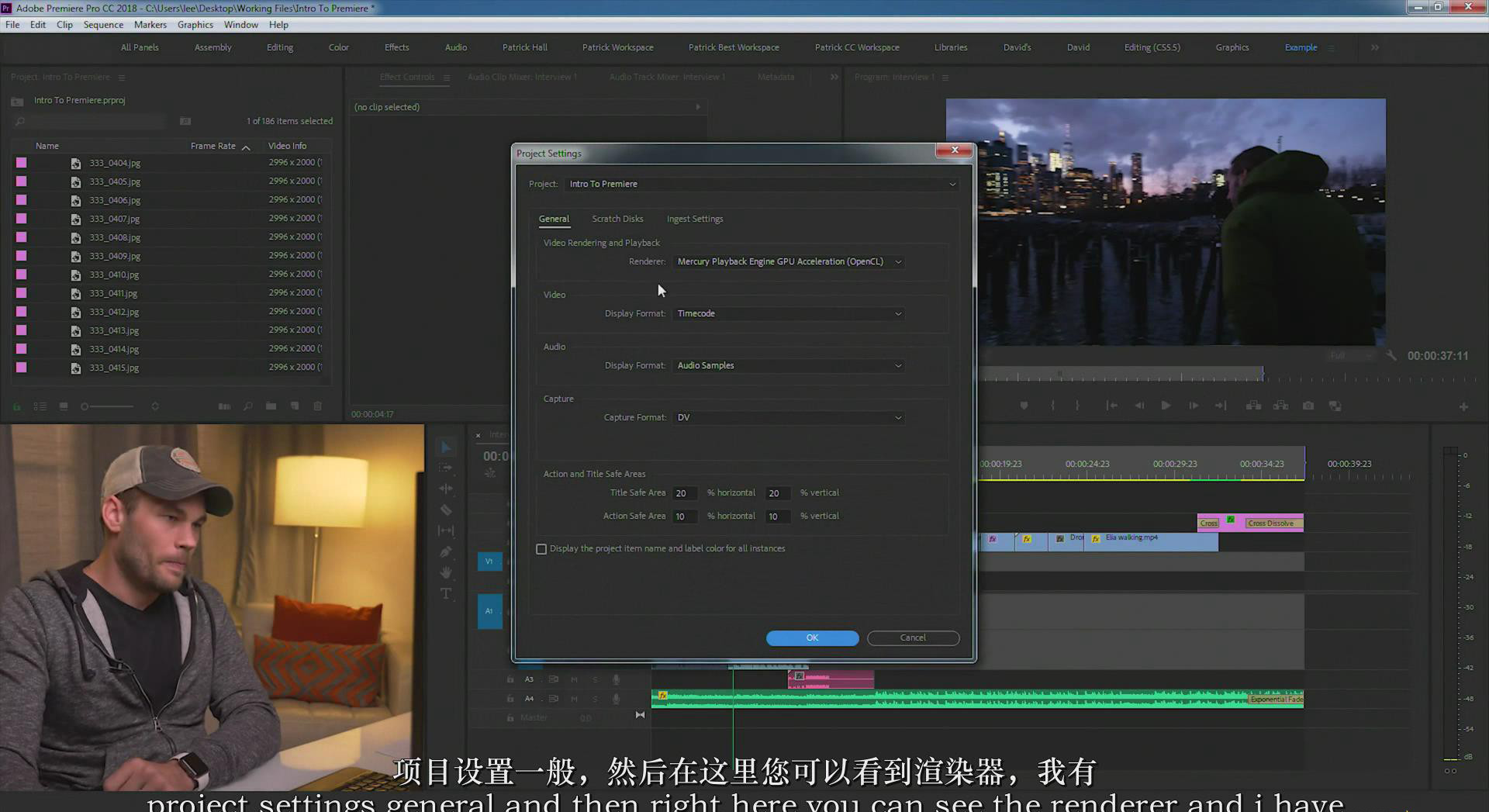Toggle A1 source patching button

click(489, 611)
